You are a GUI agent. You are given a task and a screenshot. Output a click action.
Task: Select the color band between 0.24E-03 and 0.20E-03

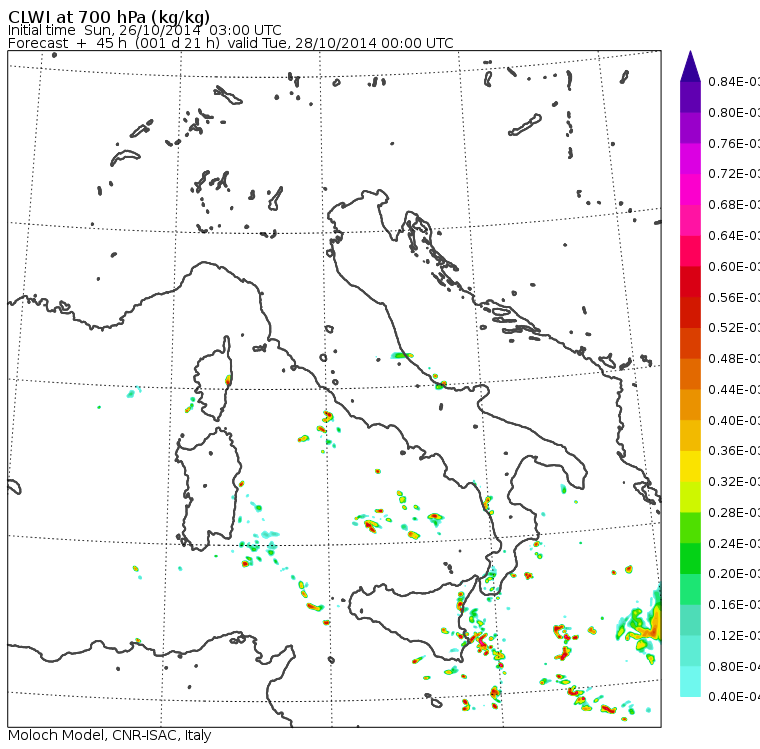pyautogui.click(x=690, y=559)
